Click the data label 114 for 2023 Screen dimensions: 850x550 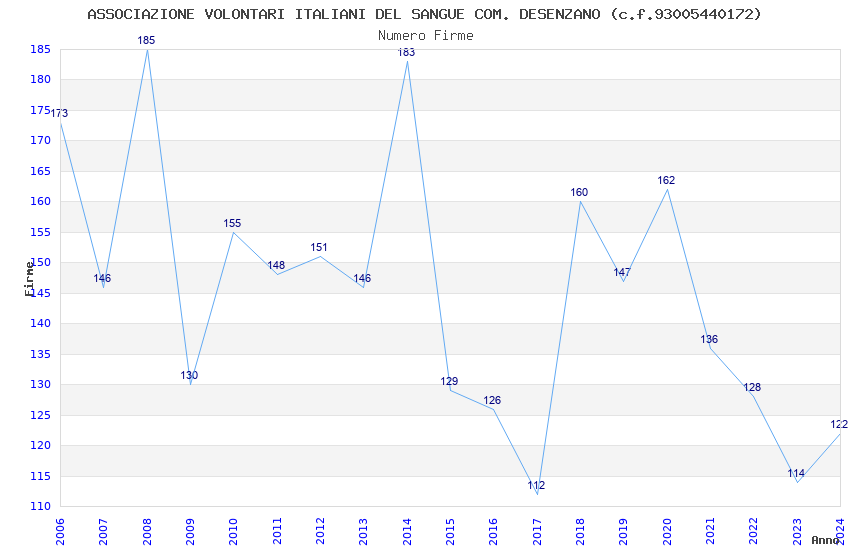click(796, 473)
